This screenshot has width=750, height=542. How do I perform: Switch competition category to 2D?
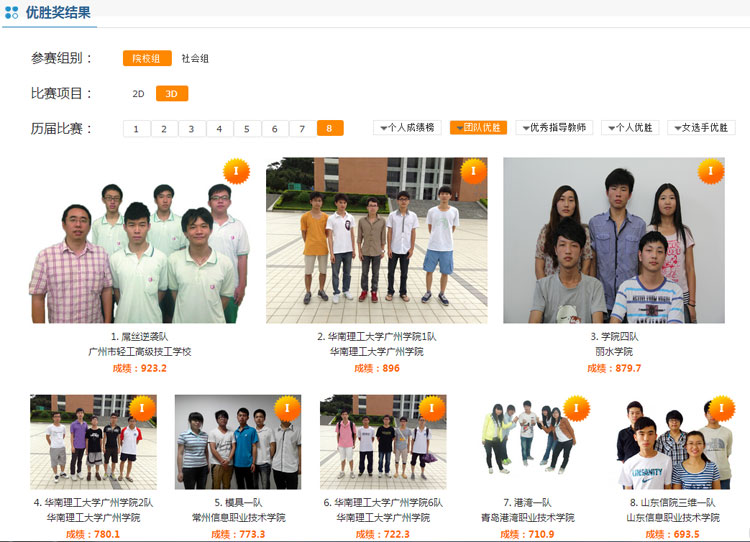coord(139,94)
